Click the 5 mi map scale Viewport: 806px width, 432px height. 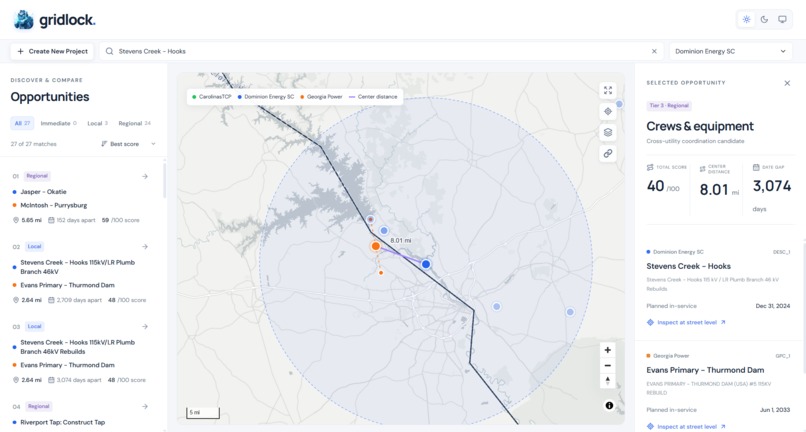(203, 413)
